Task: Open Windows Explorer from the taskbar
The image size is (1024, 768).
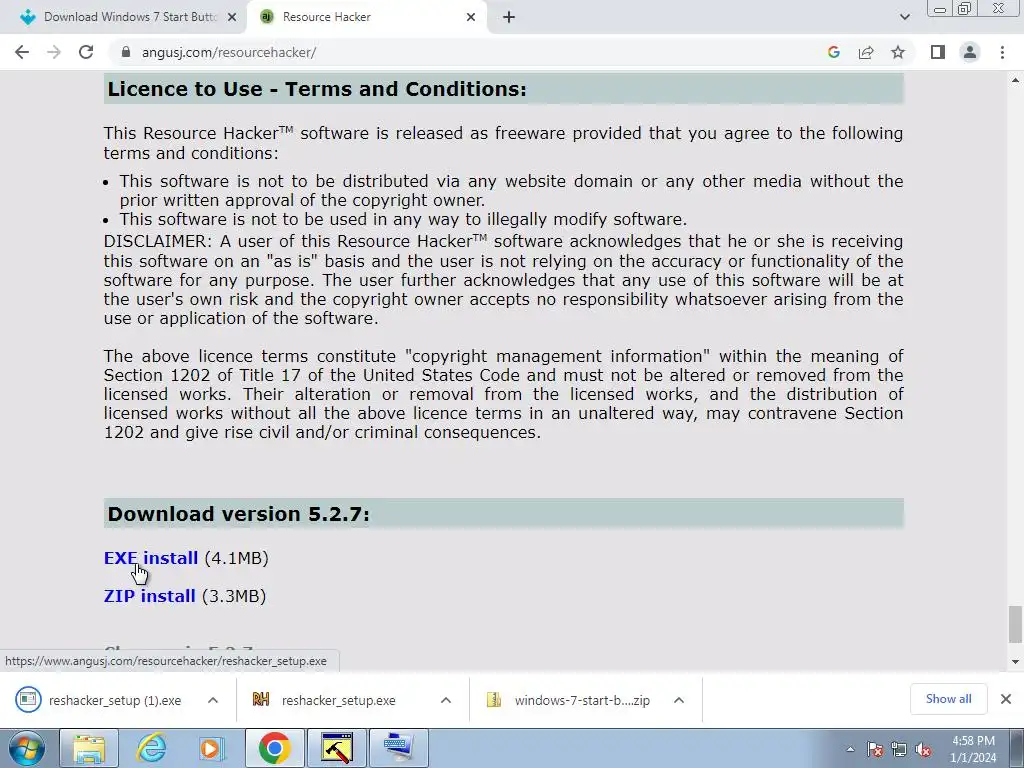Action: click(x=89, y=748)
